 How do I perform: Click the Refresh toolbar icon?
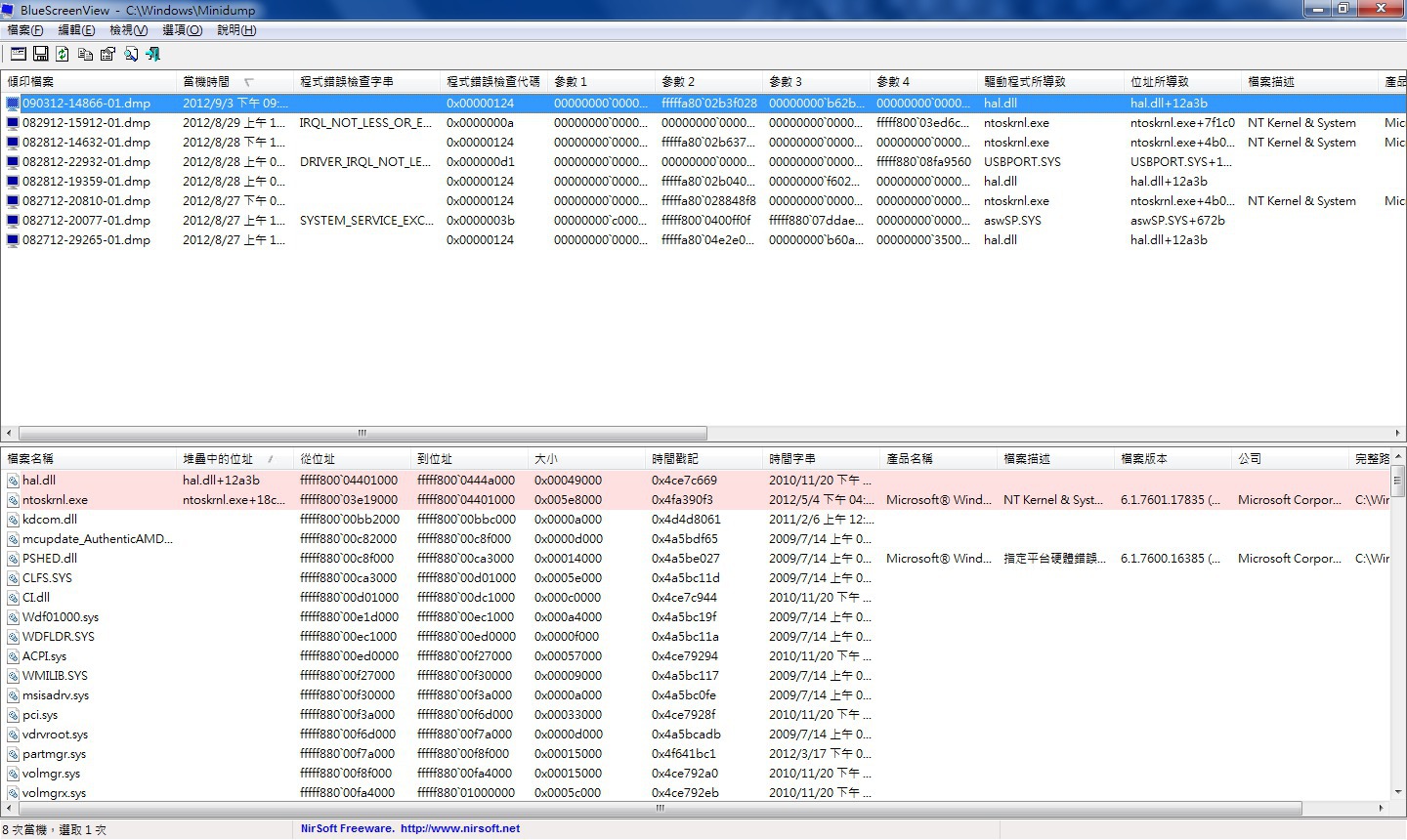(63, 54)
